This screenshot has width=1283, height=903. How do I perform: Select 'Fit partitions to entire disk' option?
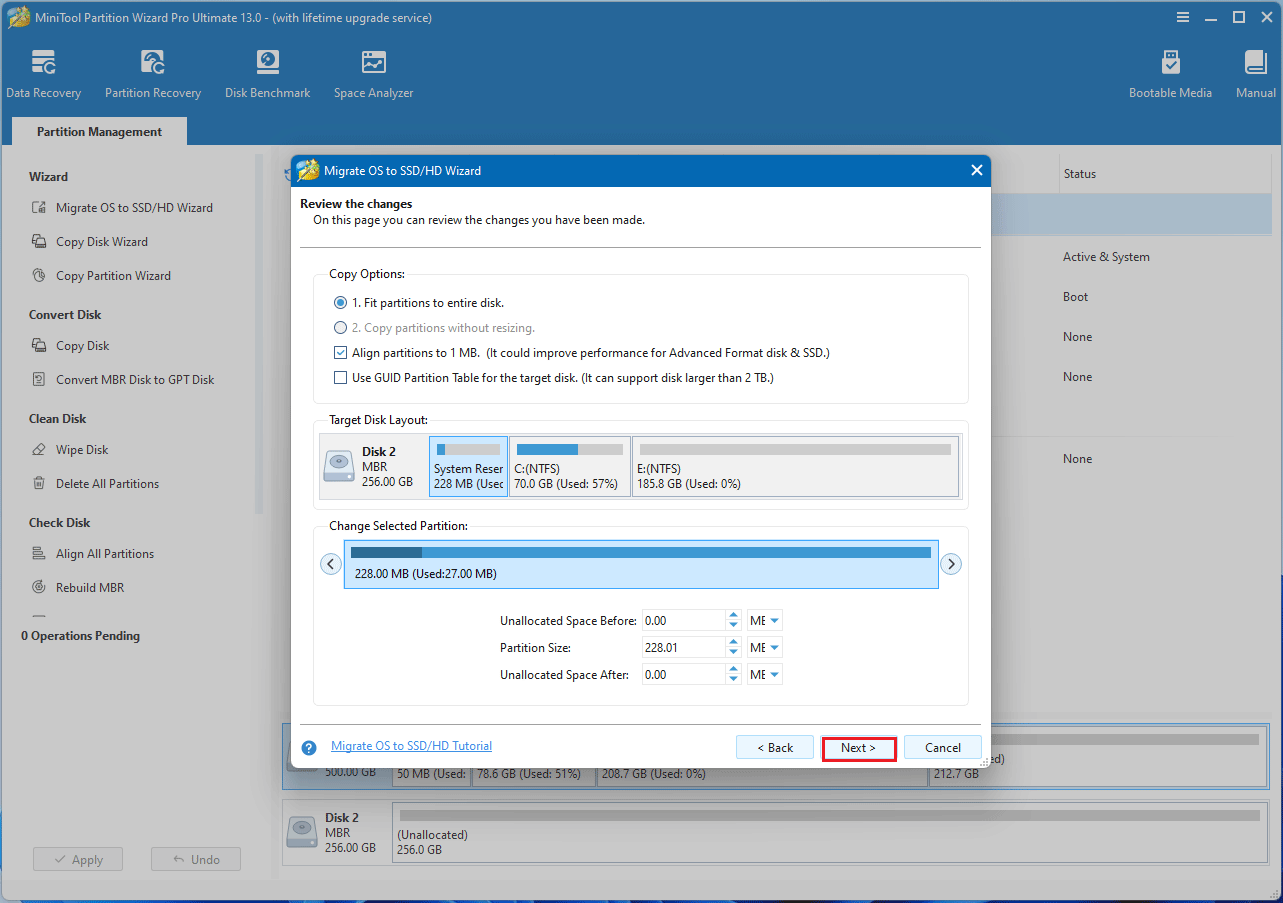(x=340, y=302)
